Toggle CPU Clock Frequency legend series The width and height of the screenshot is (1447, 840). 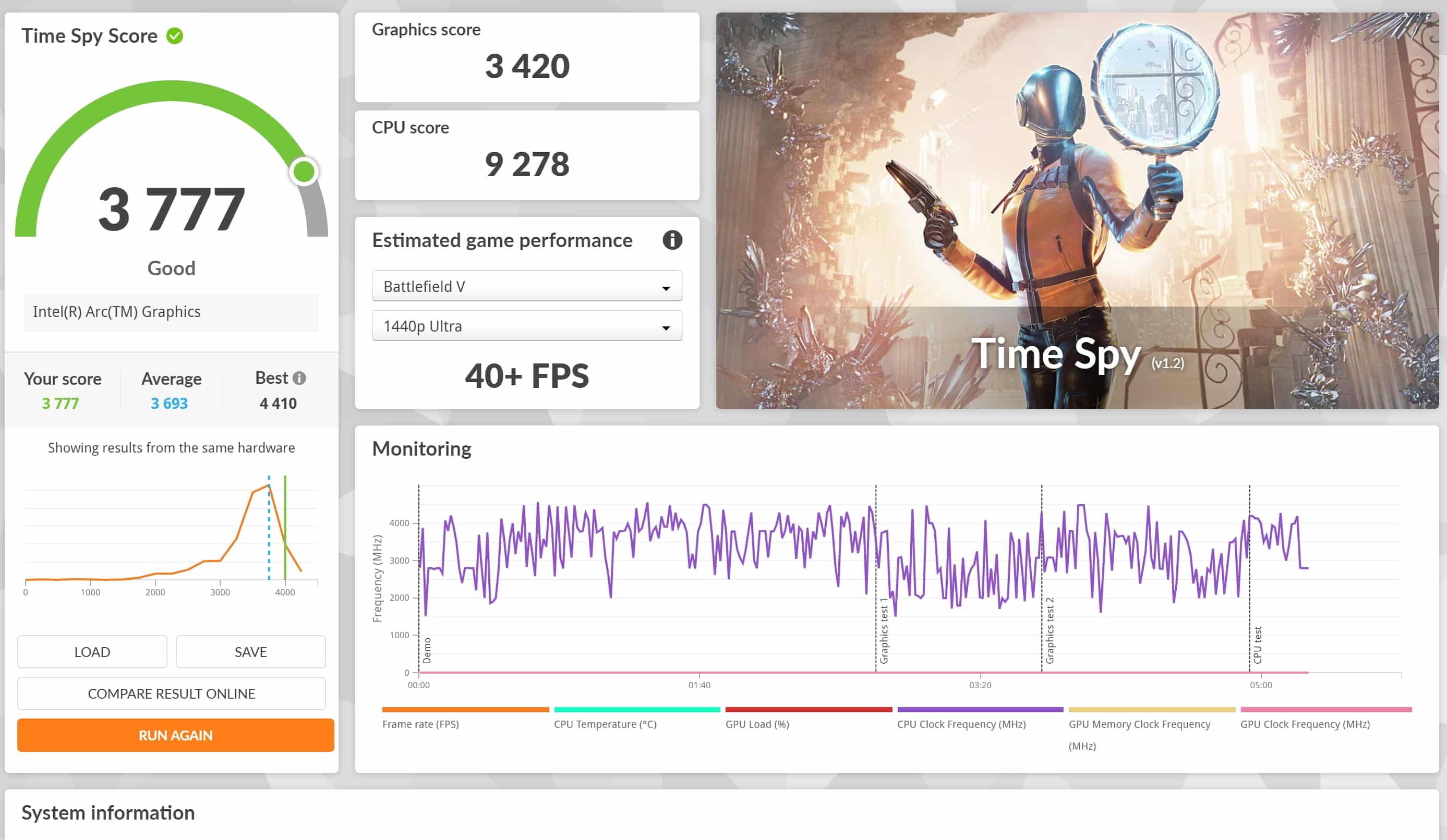961,724
